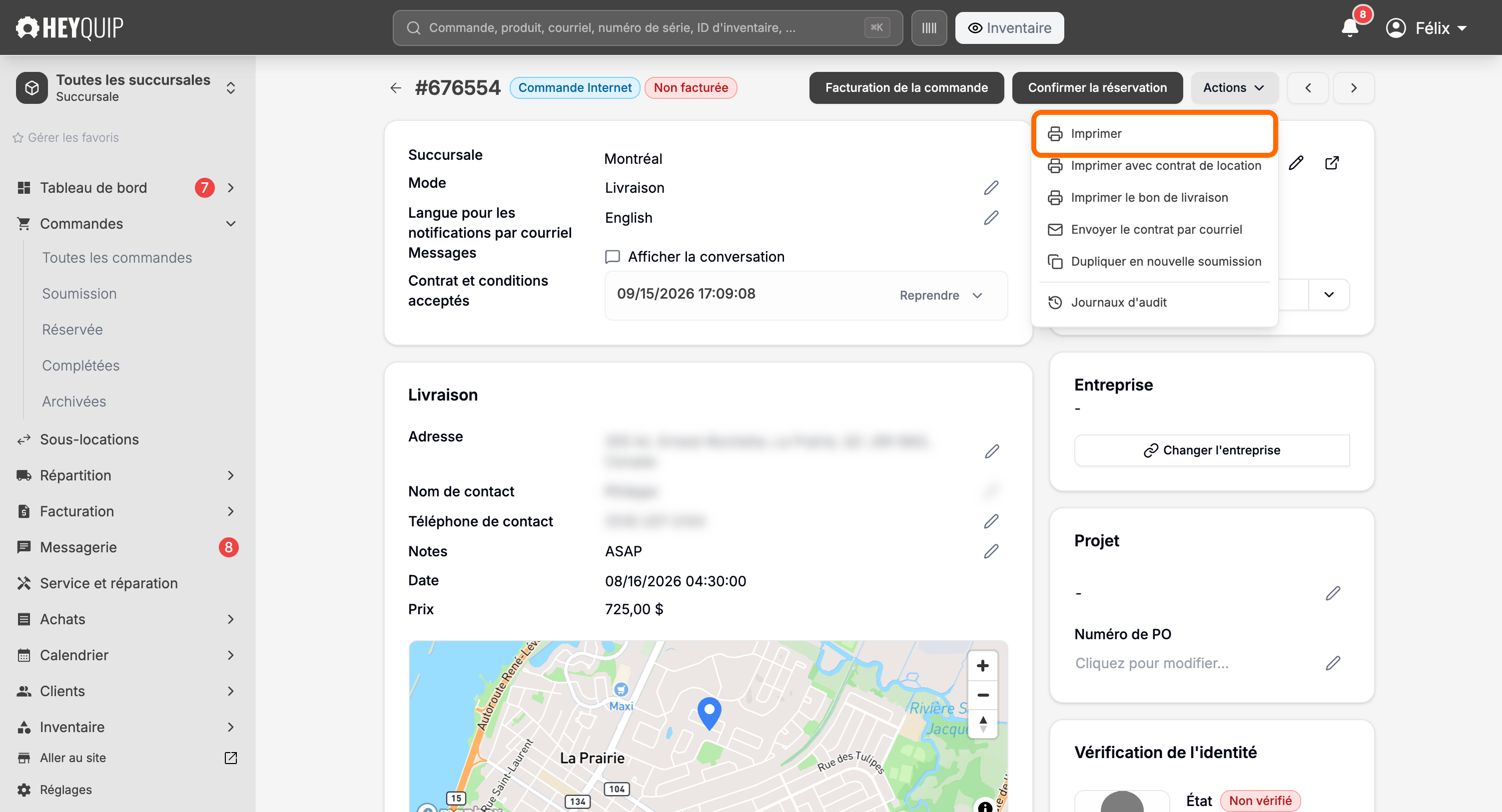Image resolution: width=1502 pixels, height=812 pixels.
Task: Go to next order arrow
Action: [x=1354, y=88]
